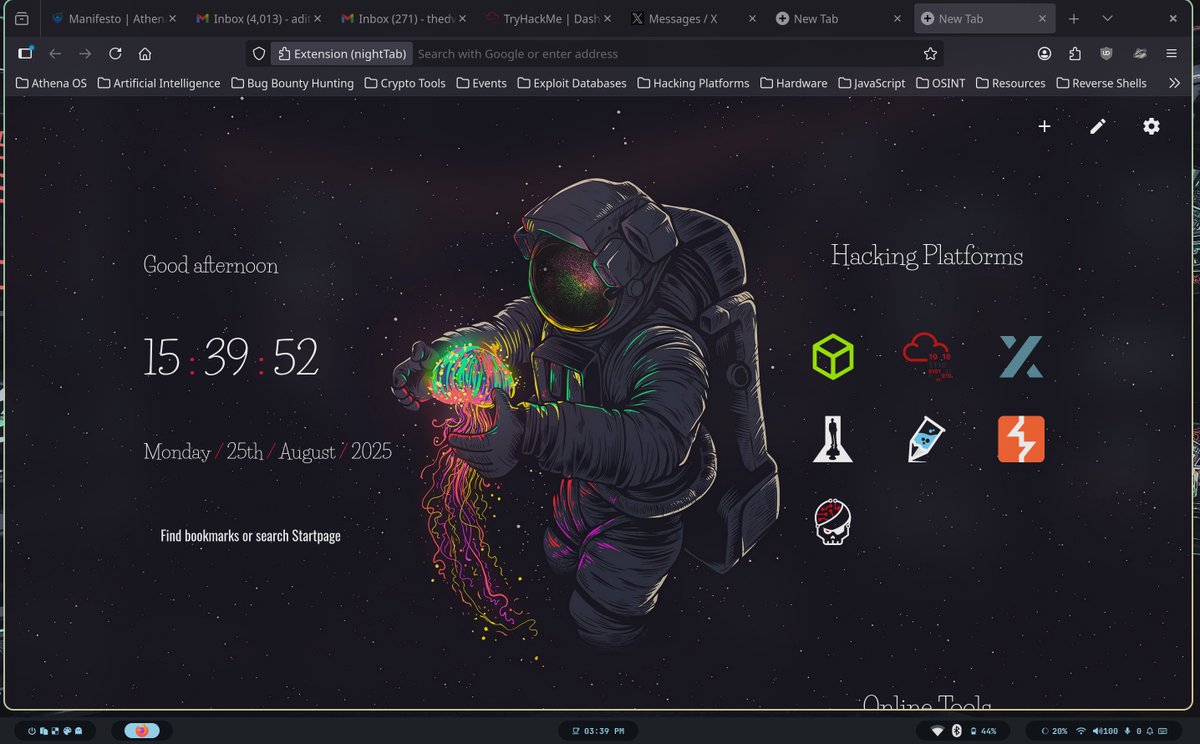The width and height of the screenshot is (1200, 744).
Task: Open the teal X-shaped logo bookmark
Action: (x=1021, y=356)
